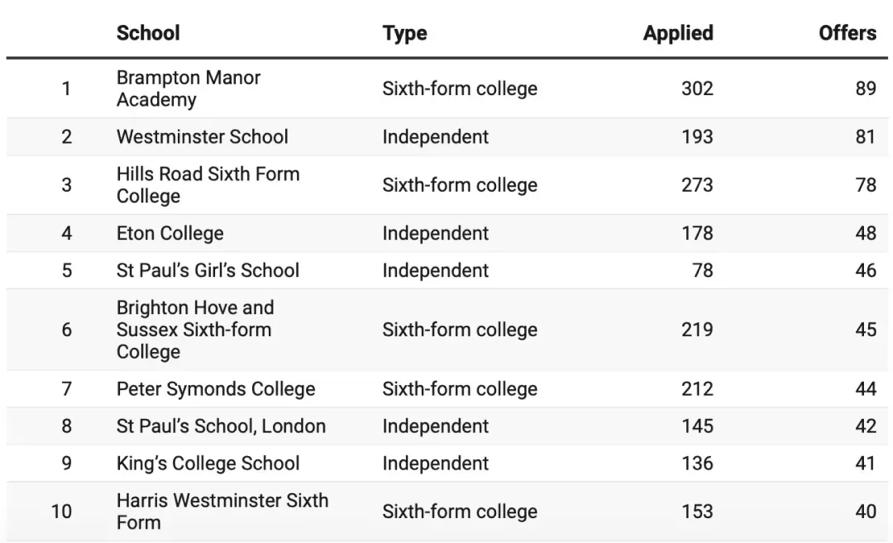Select King's College School name
This screenshot has width=893, height=543.
click(x=208, y=463)
